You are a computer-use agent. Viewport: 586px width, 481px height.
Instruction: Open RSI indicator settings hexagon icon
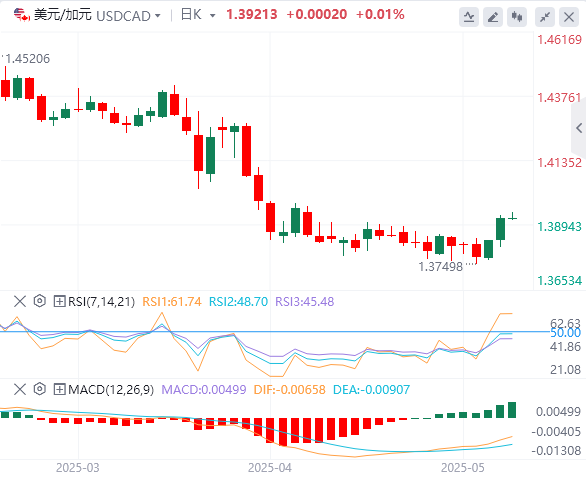(x=39, y=301)
